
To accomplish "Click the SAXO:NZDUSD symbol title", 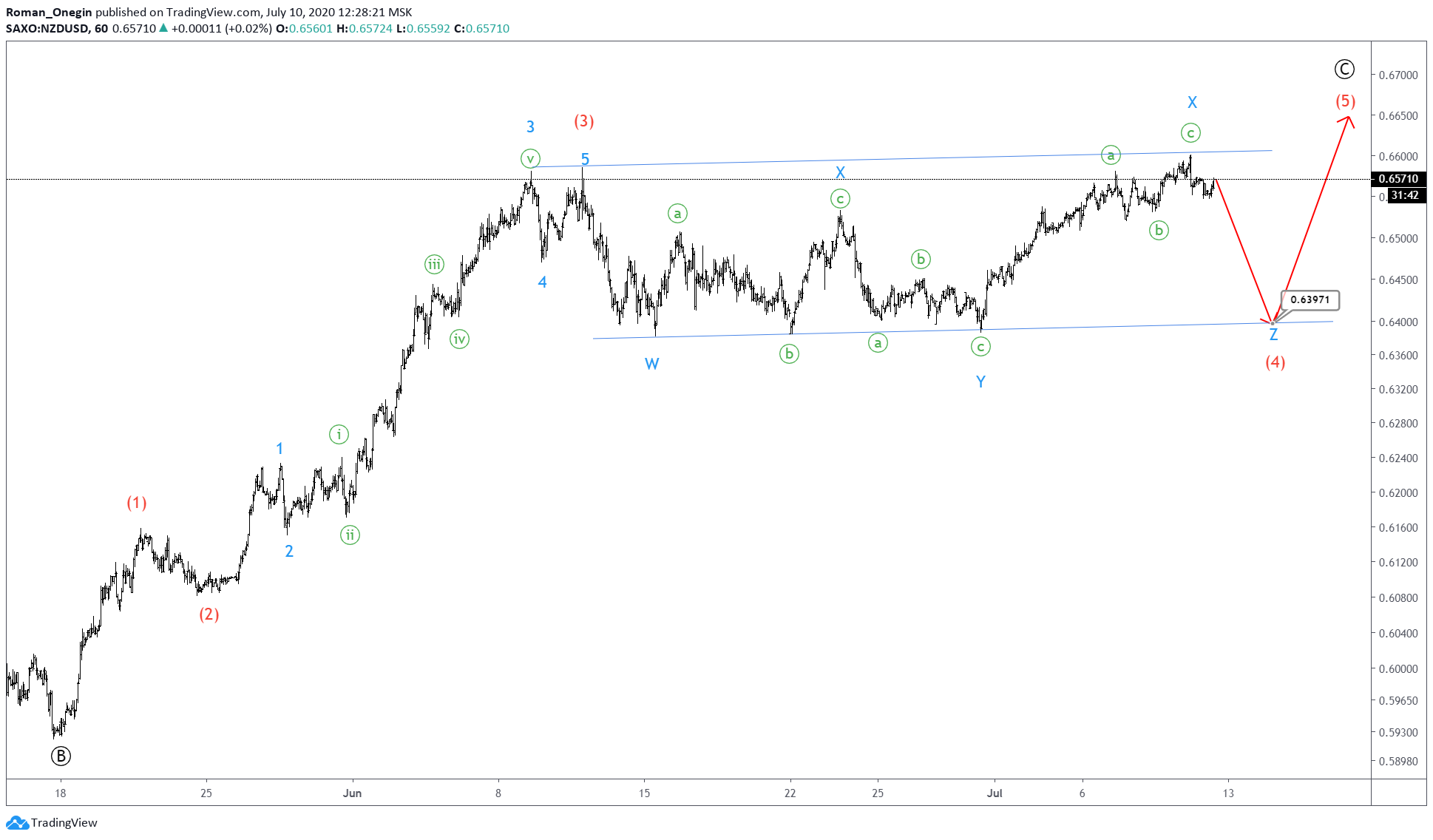I will pos(47,28).
